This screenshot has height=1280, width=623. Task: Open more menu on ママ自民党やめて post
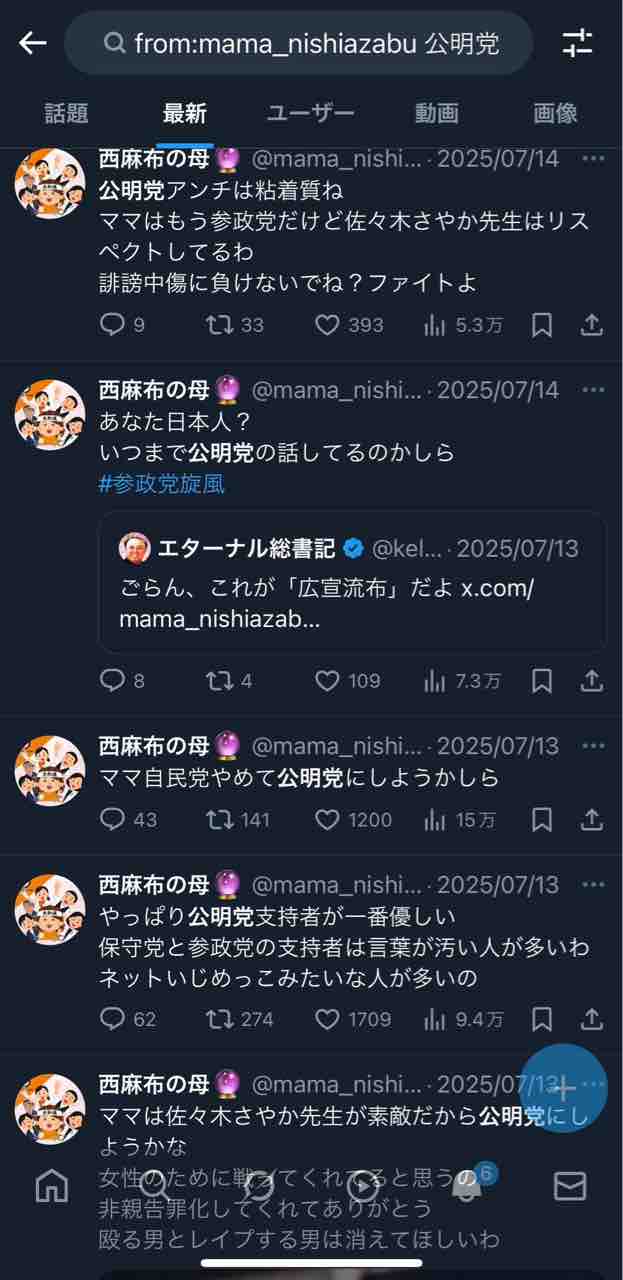tap(593, 747)
